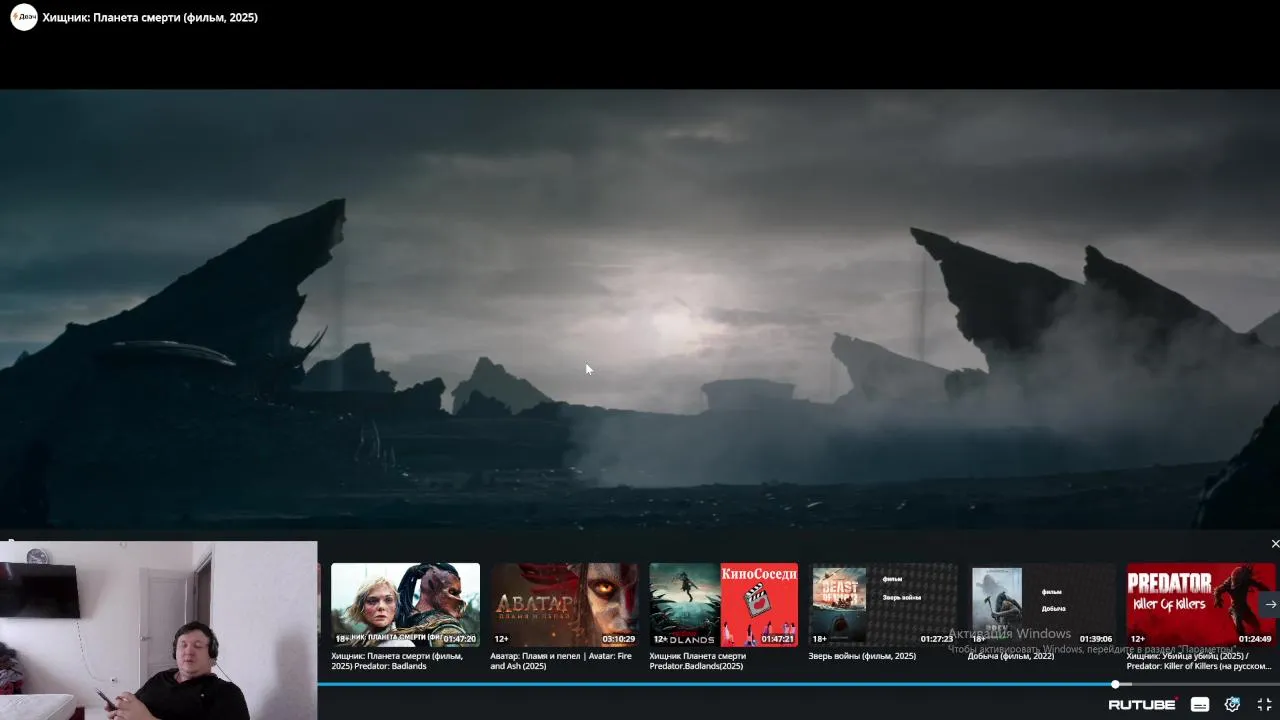1280x720 pixels.
Task: Show next recommended videos with arrow
Action: coord(1270,604)
